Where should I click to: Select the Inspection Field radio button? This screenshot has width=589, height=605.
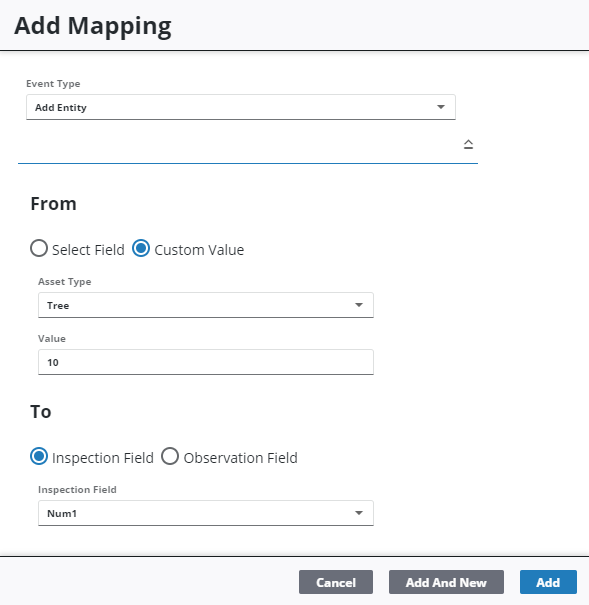pyautogui.click(x=39, y=456)
